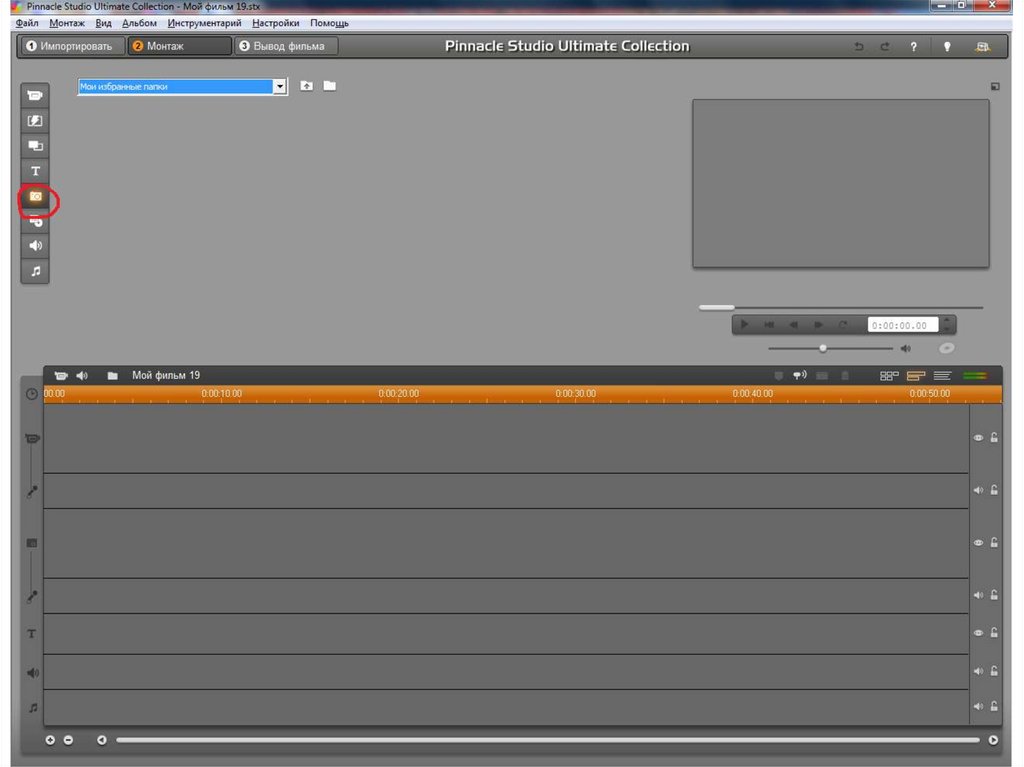Click the preview volume slider knob
Image resolution: width=1024 pixels, height=767 pixels.
pos(823,348)
